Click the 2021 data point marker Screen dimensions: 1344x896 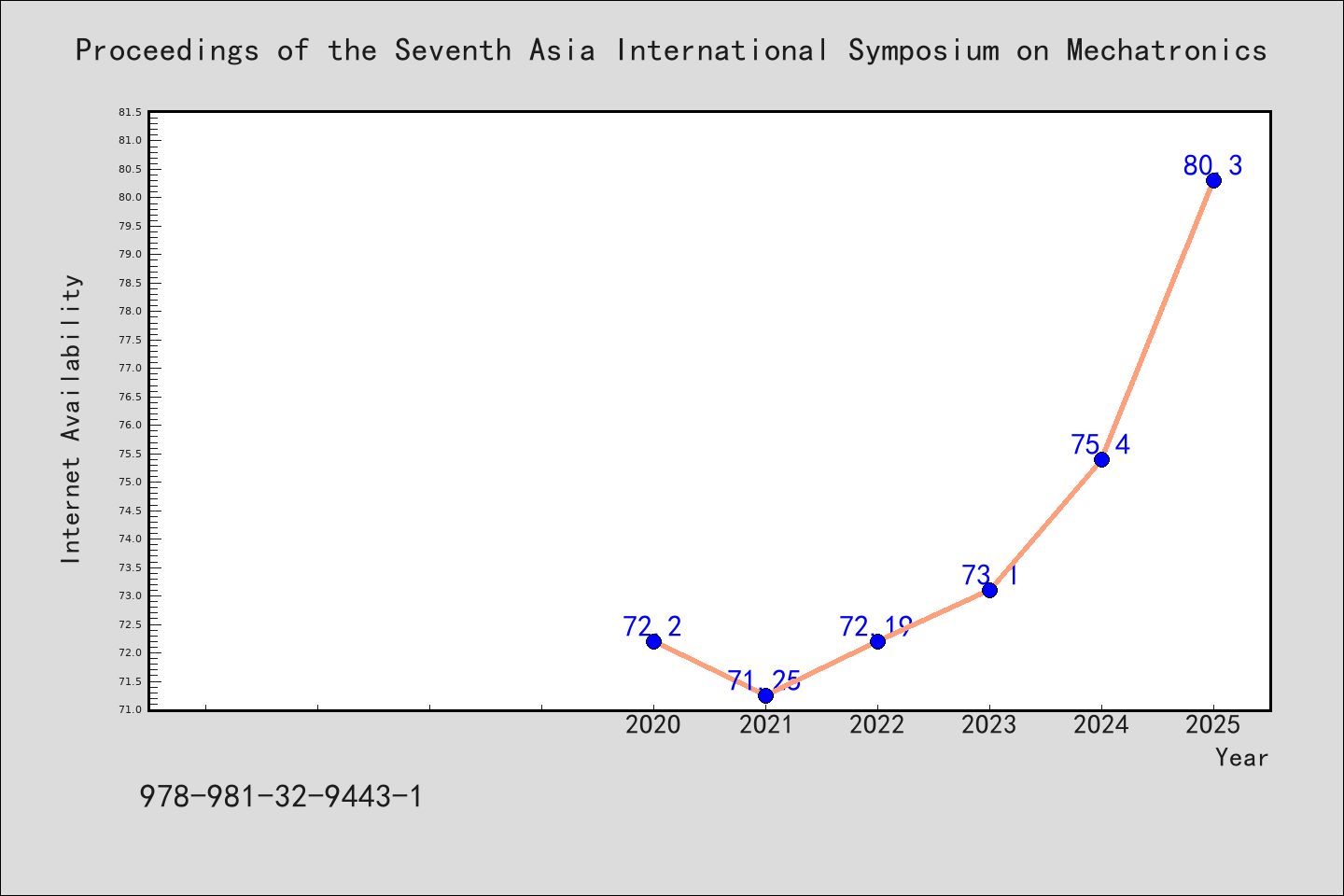click(765, 695)
